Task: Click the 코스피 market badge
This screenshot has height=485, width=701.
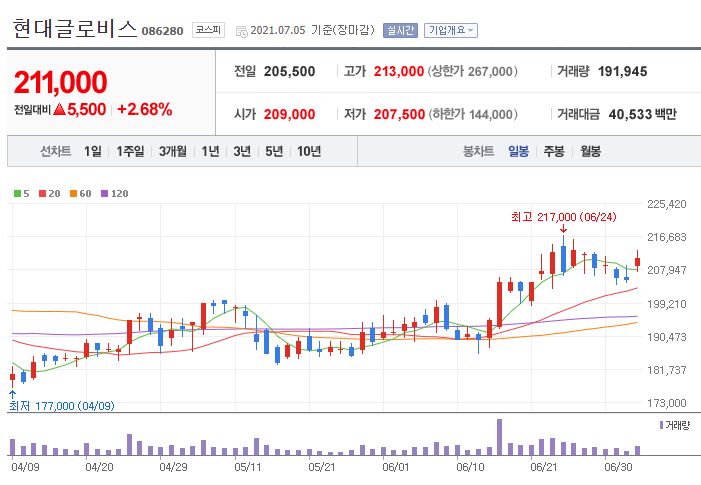Action: tap(208, 30)
